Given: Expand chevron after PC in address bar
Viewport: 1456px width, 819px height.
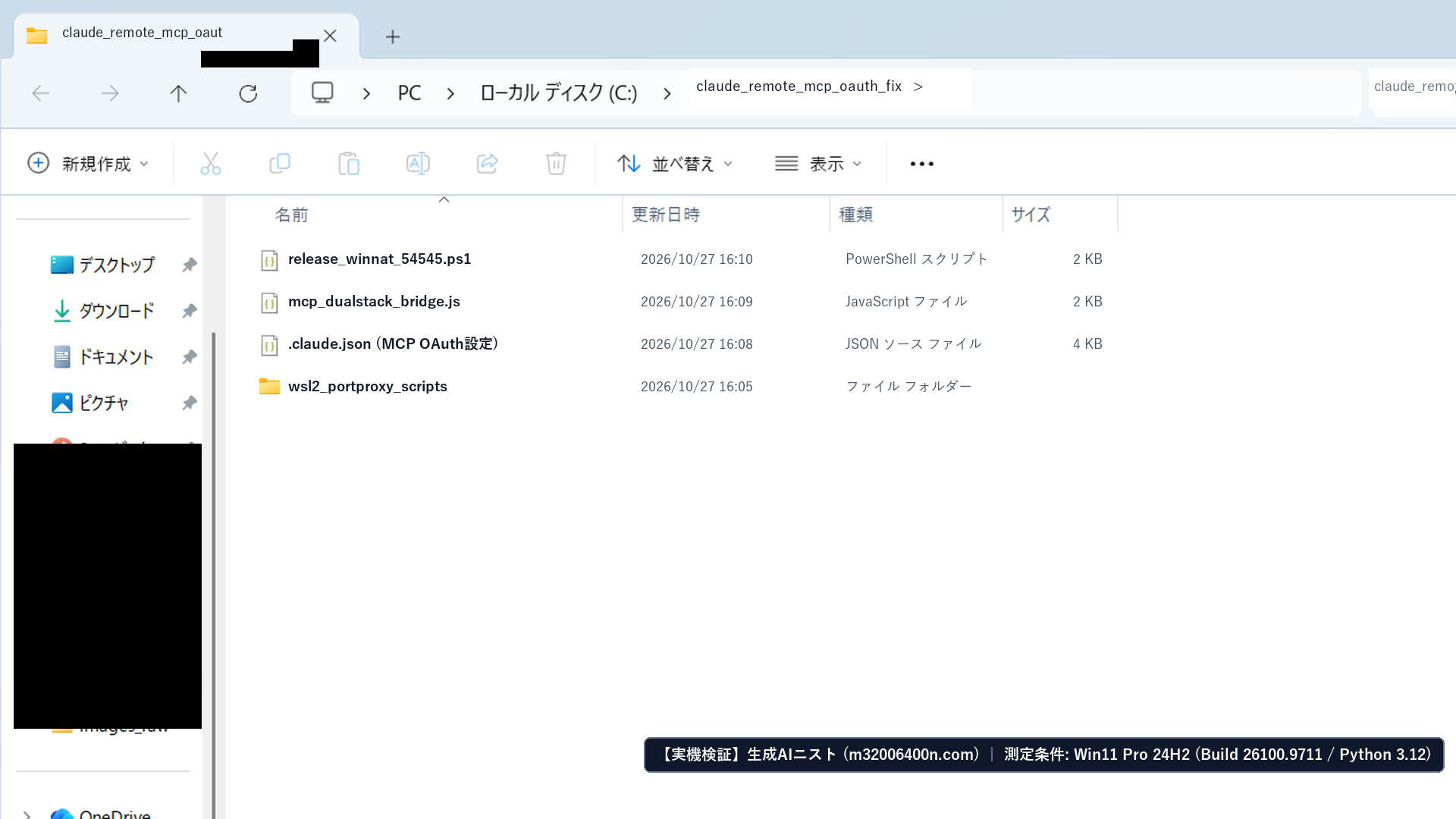Looking at the screenshot, I should (450, 93).
